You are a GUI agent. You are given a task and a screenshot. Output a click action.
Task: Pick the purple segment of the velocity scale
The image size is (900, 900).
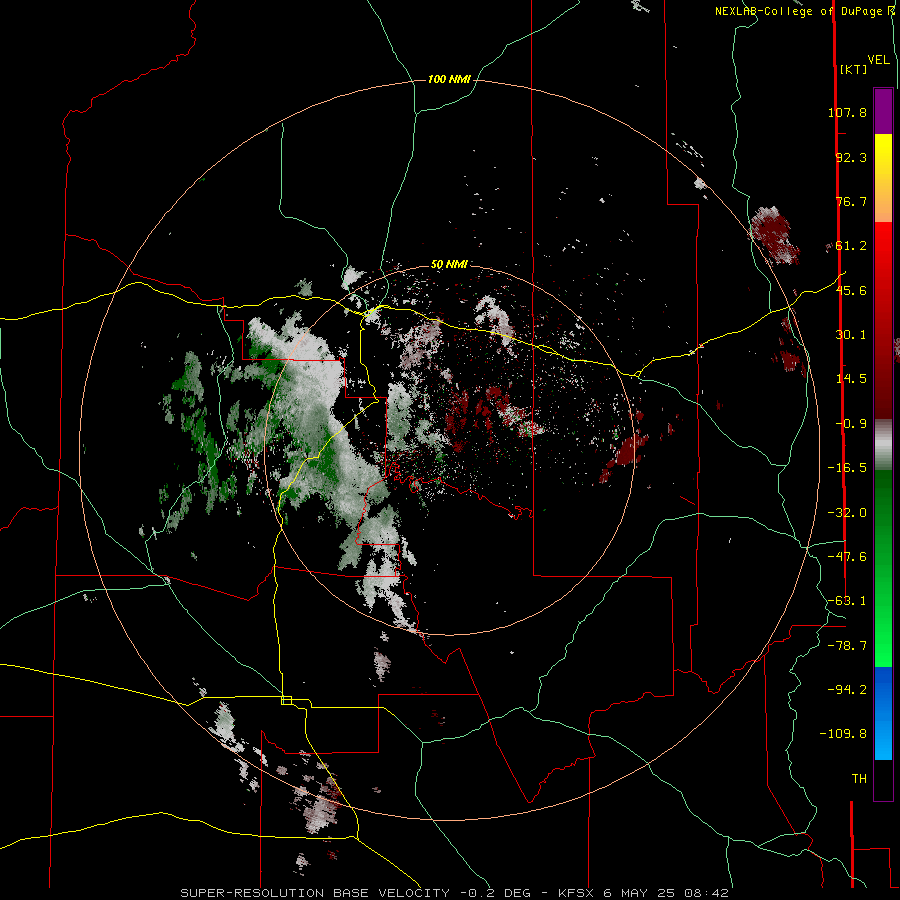pos(883,111)
